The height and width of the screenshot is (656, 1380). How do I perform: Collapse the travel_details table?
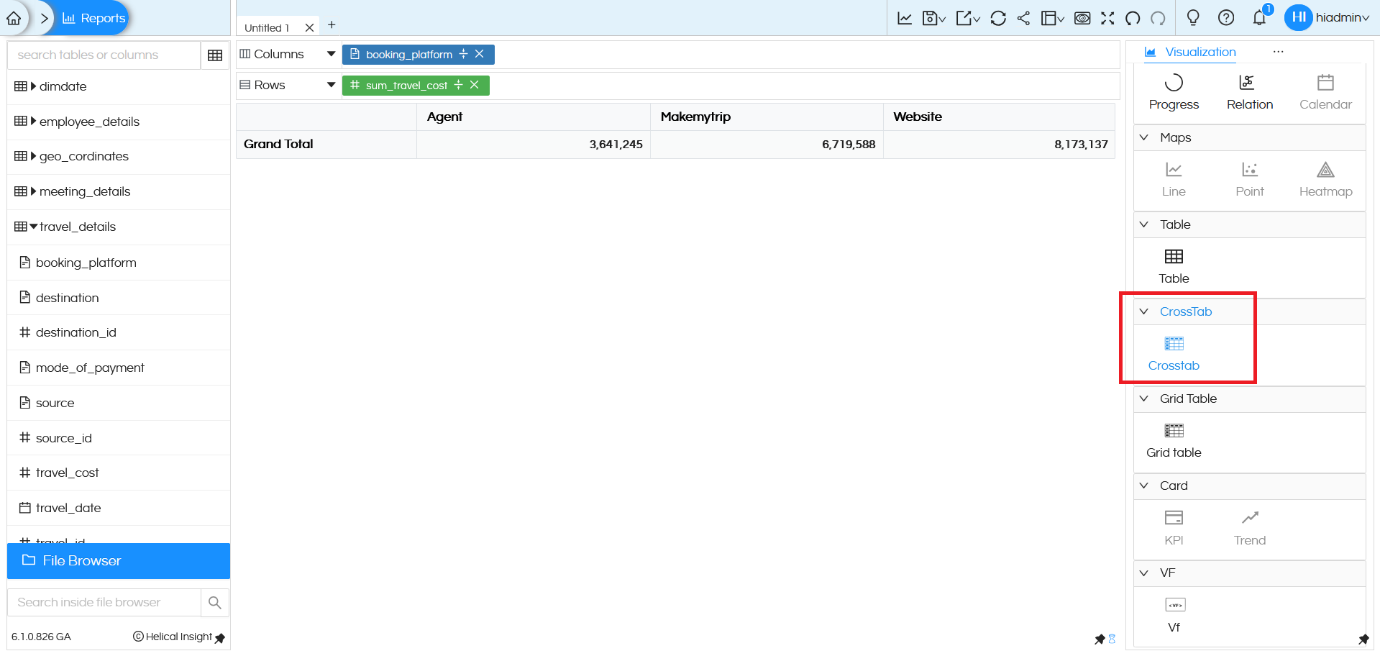(x=33, y=227)
